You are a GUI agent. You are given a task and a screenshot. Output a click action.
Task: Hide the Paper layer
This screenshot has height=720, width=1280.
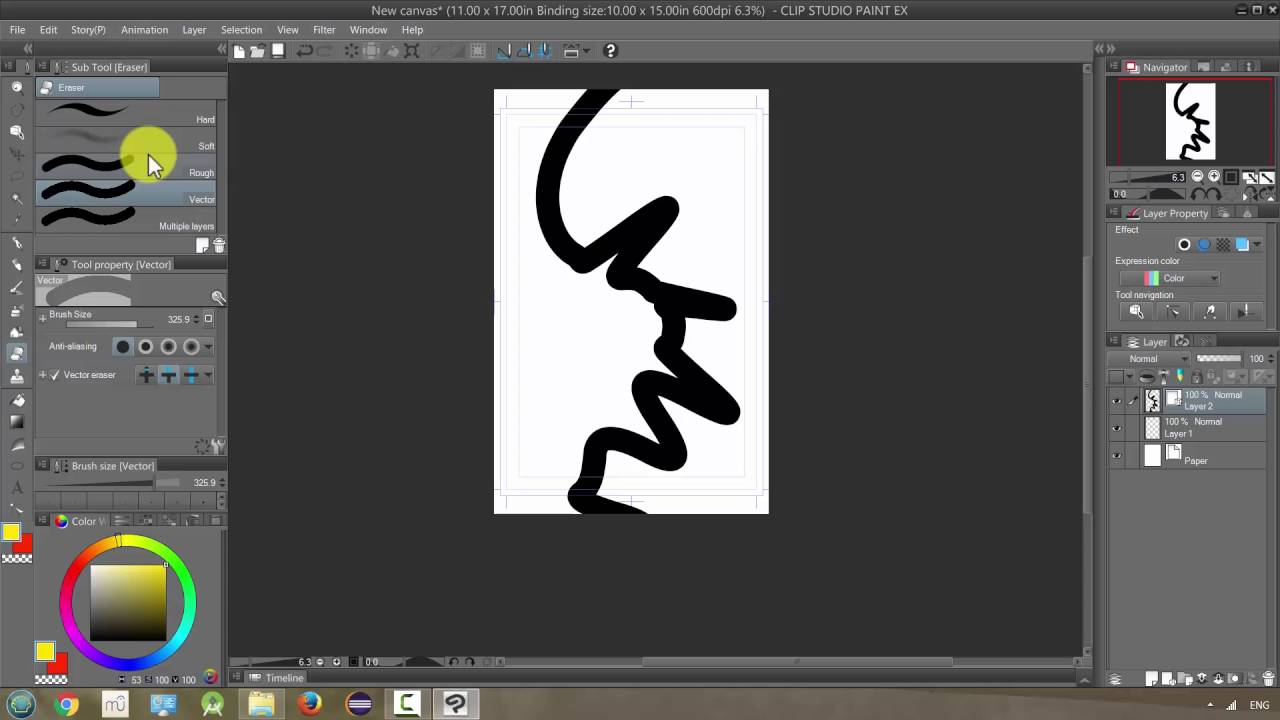(1117, 455)
